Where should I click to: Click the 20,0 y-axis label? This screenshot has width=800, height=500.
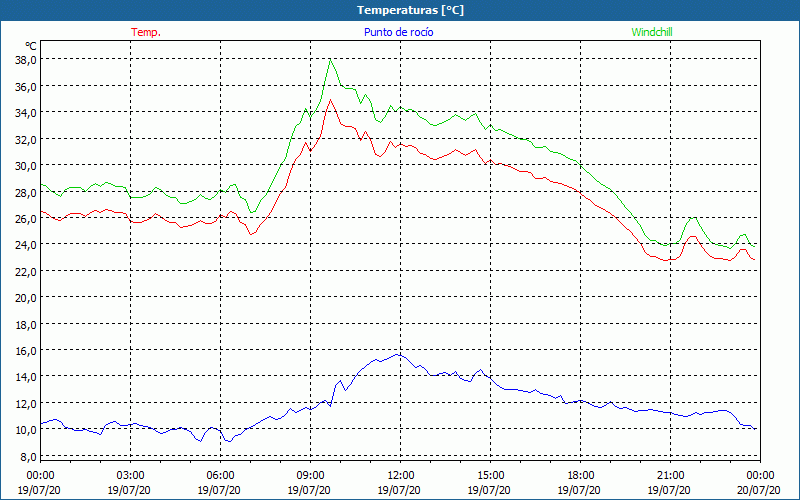click(27, 298)
